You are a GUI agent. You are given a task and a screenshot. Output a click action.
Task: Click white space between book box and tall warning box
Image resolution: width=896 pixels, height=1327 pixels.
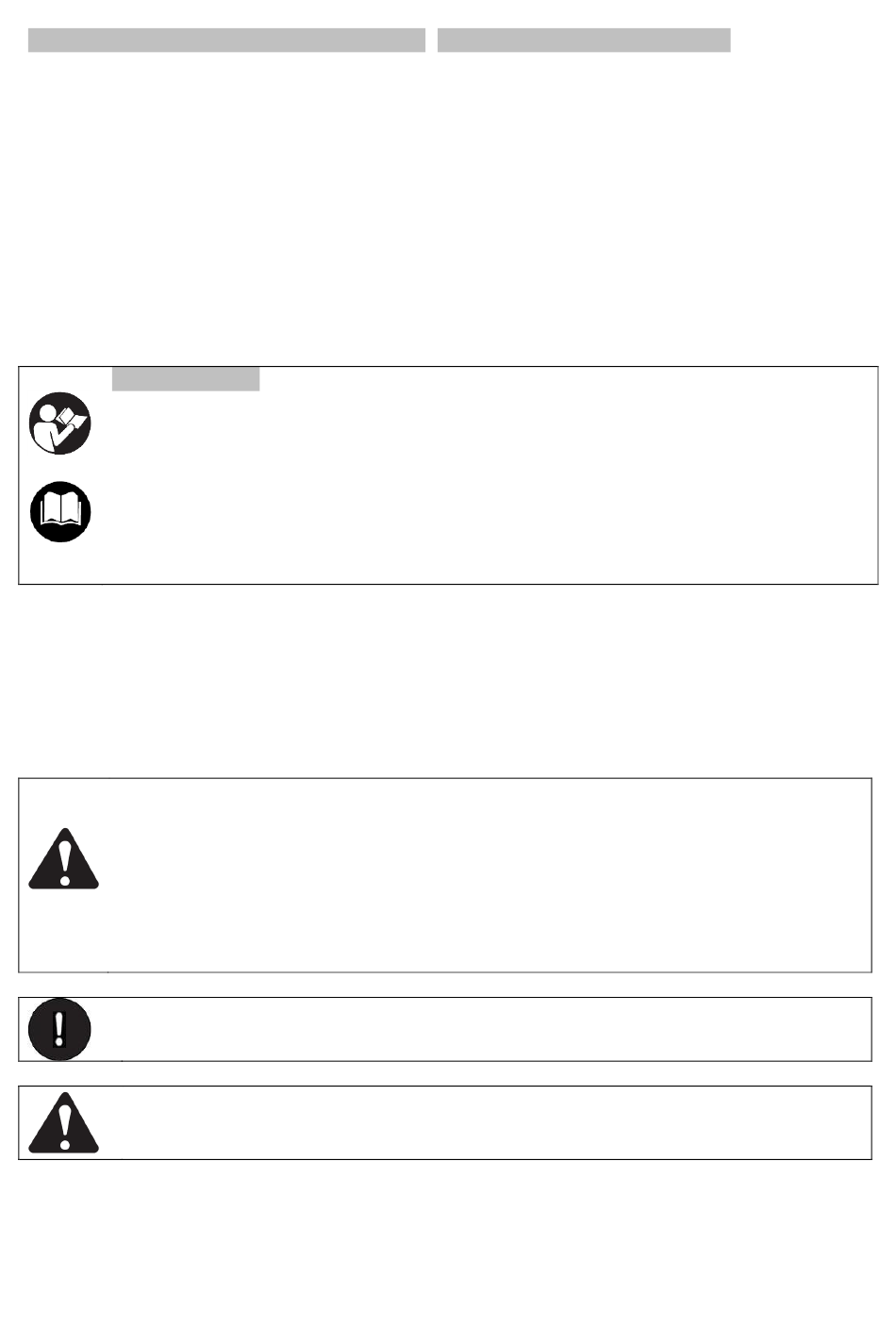tap(448, 681)
